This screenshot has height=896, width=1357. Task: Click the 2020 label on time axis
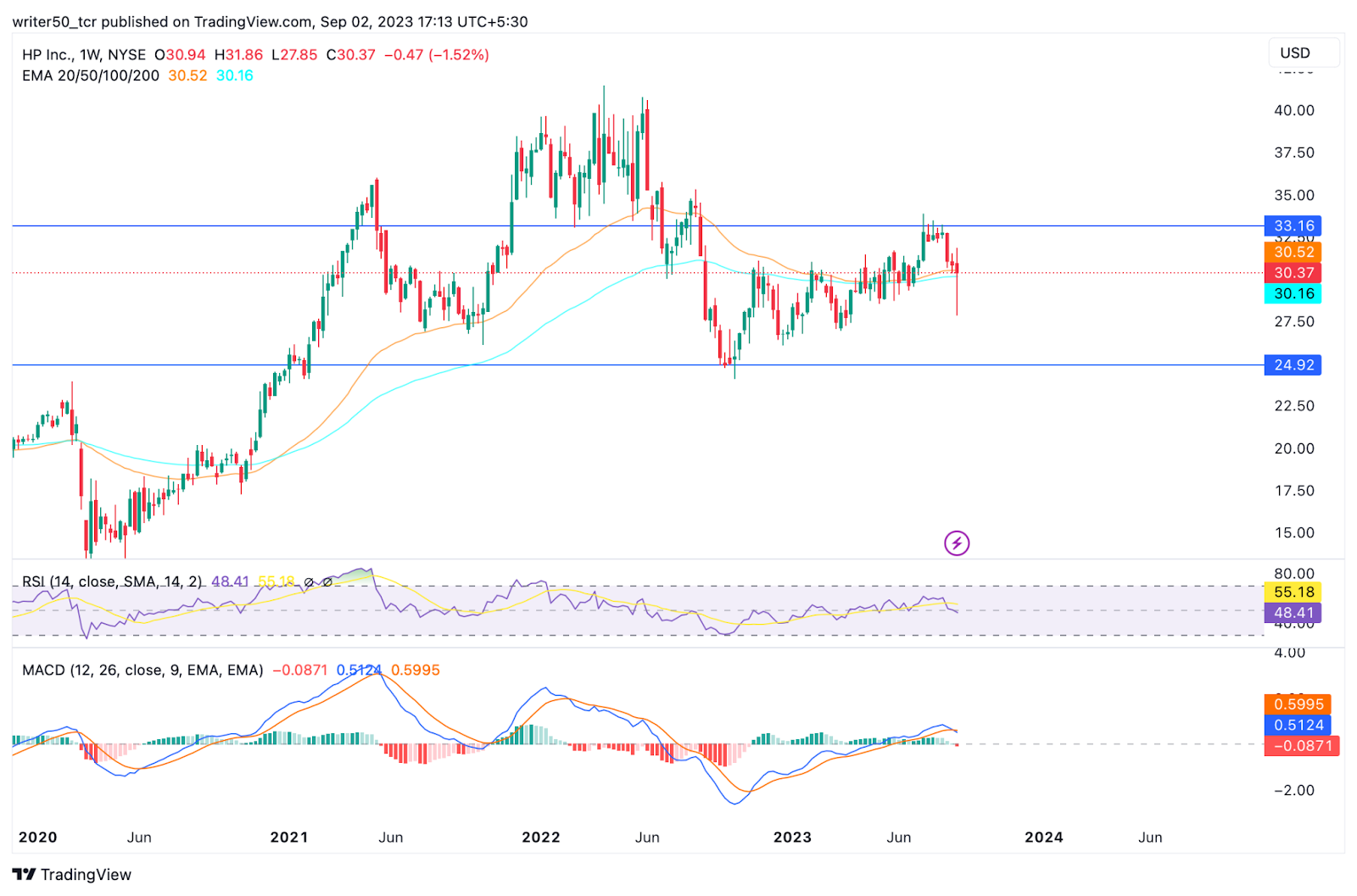[38, 838]
